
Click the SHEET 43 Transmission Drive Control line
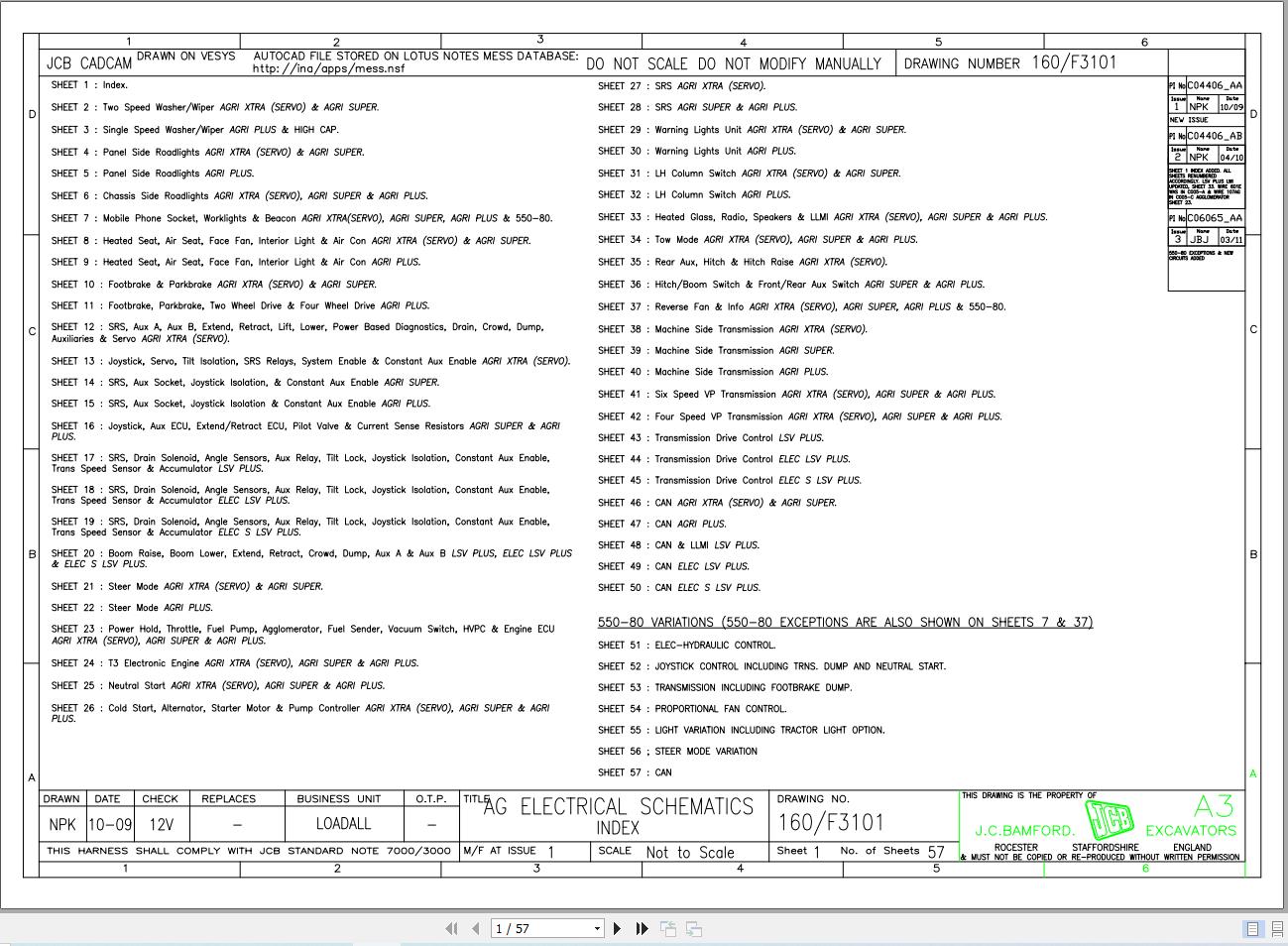click(x=711, y=438)
